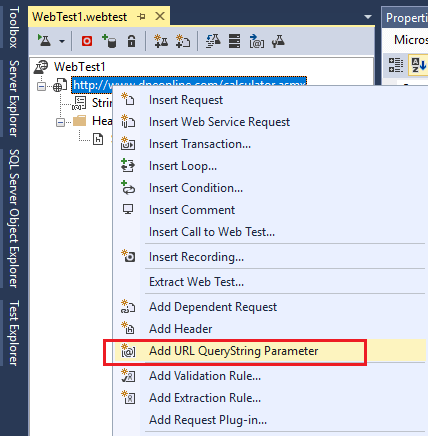Viewport: 428px width, 436px height.
Task: Click the Run Test flask icon
Action: click(x=44, y=41)
